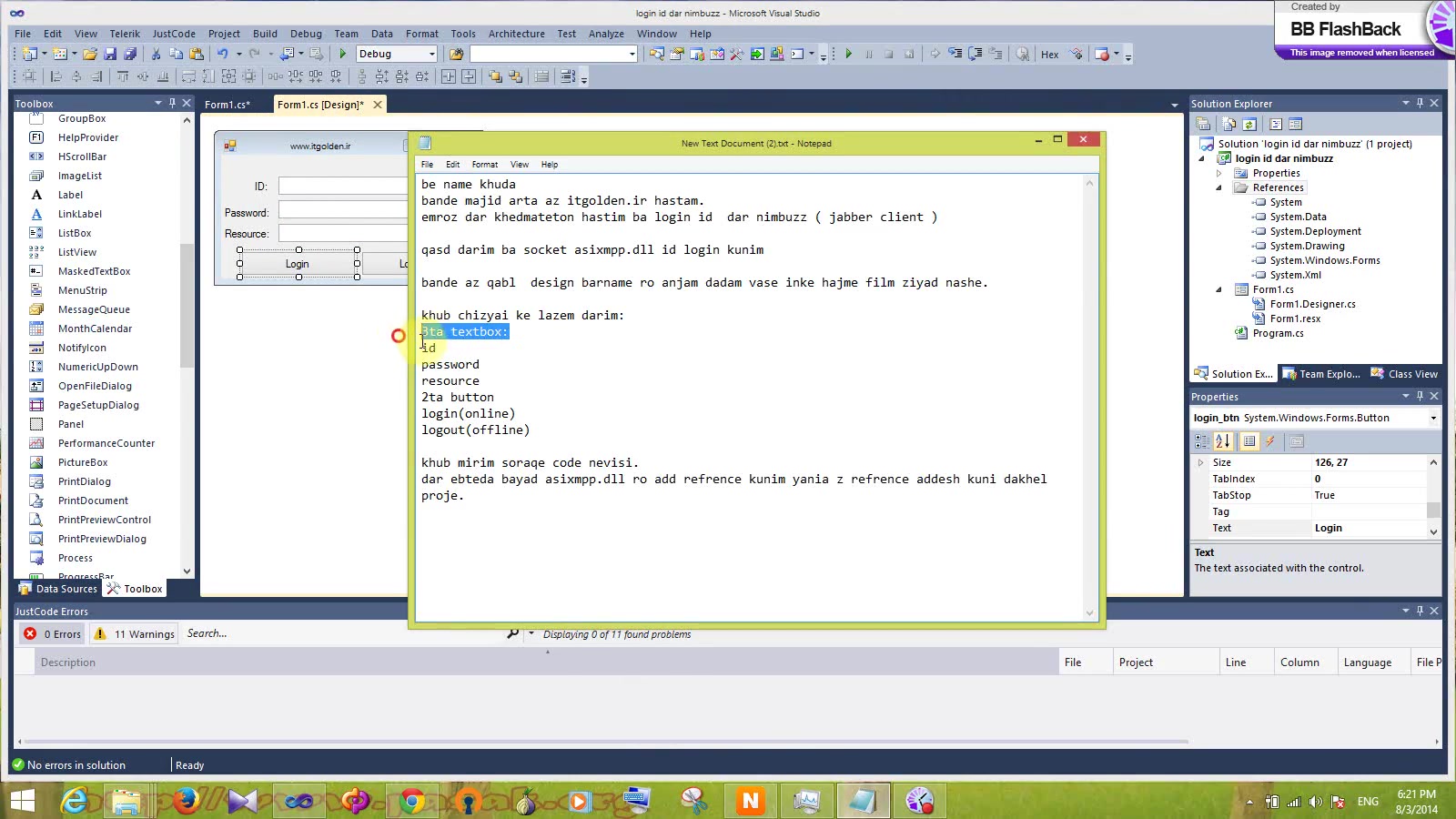
Task: Click the JustCode Errors search field
Action: [346, 633]
